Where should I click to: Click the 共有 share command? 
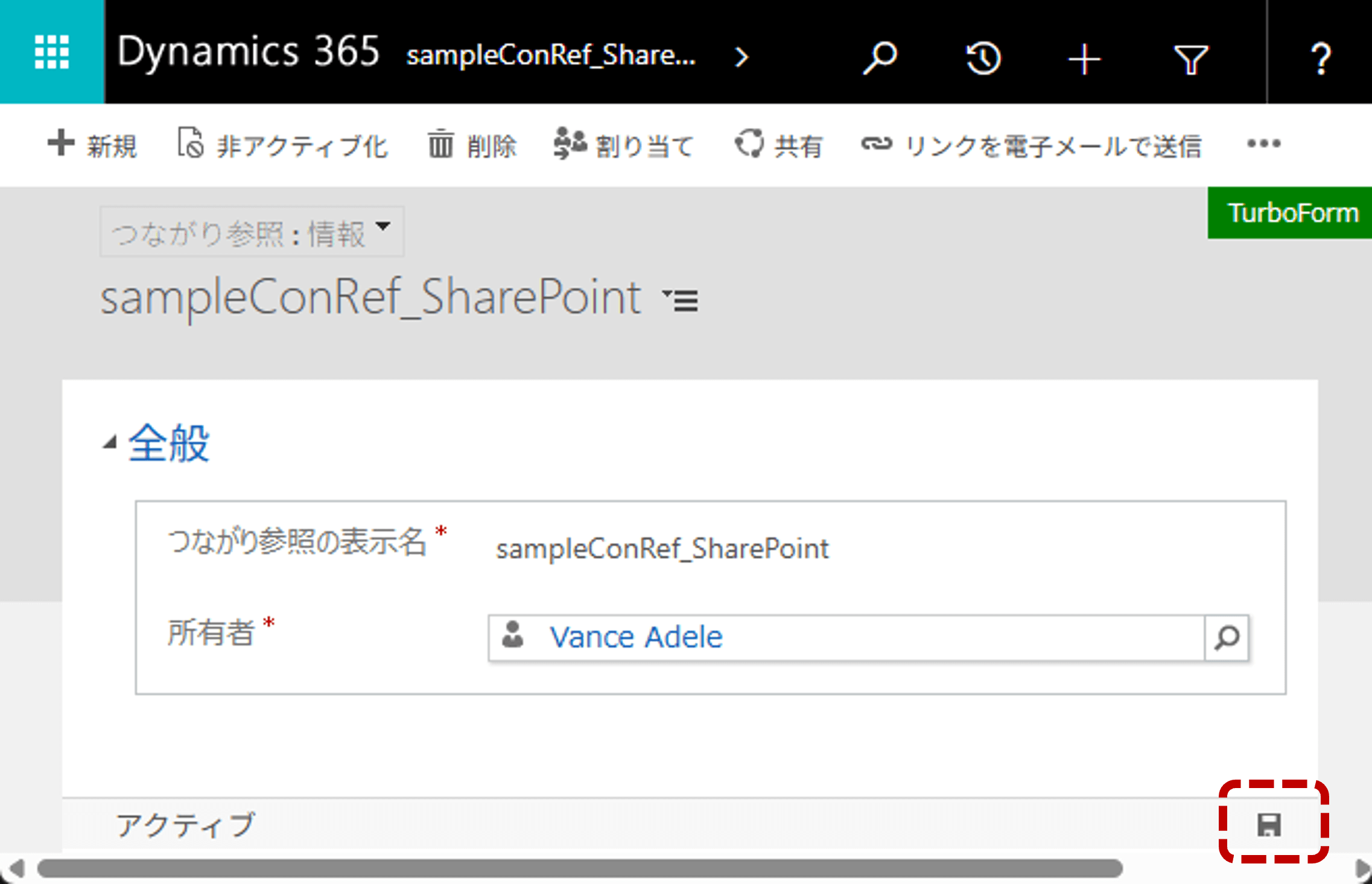point(779,145)
